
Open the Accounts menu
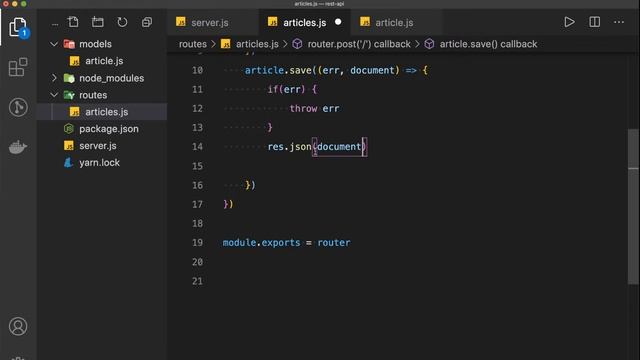pos(18,326)
